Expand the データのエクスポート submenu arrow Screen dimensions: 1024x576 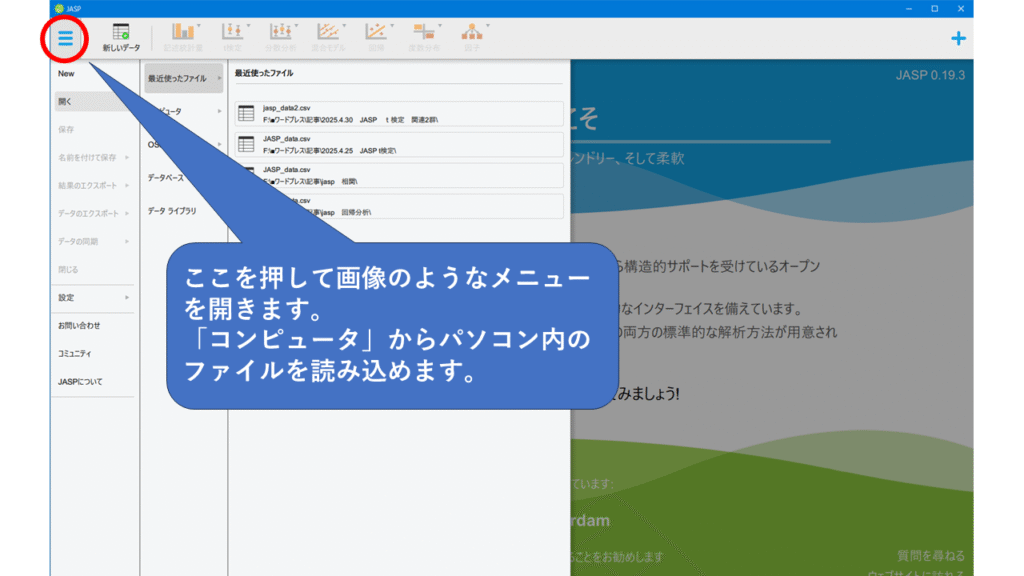pyautogui.click(x=127, y=214)
